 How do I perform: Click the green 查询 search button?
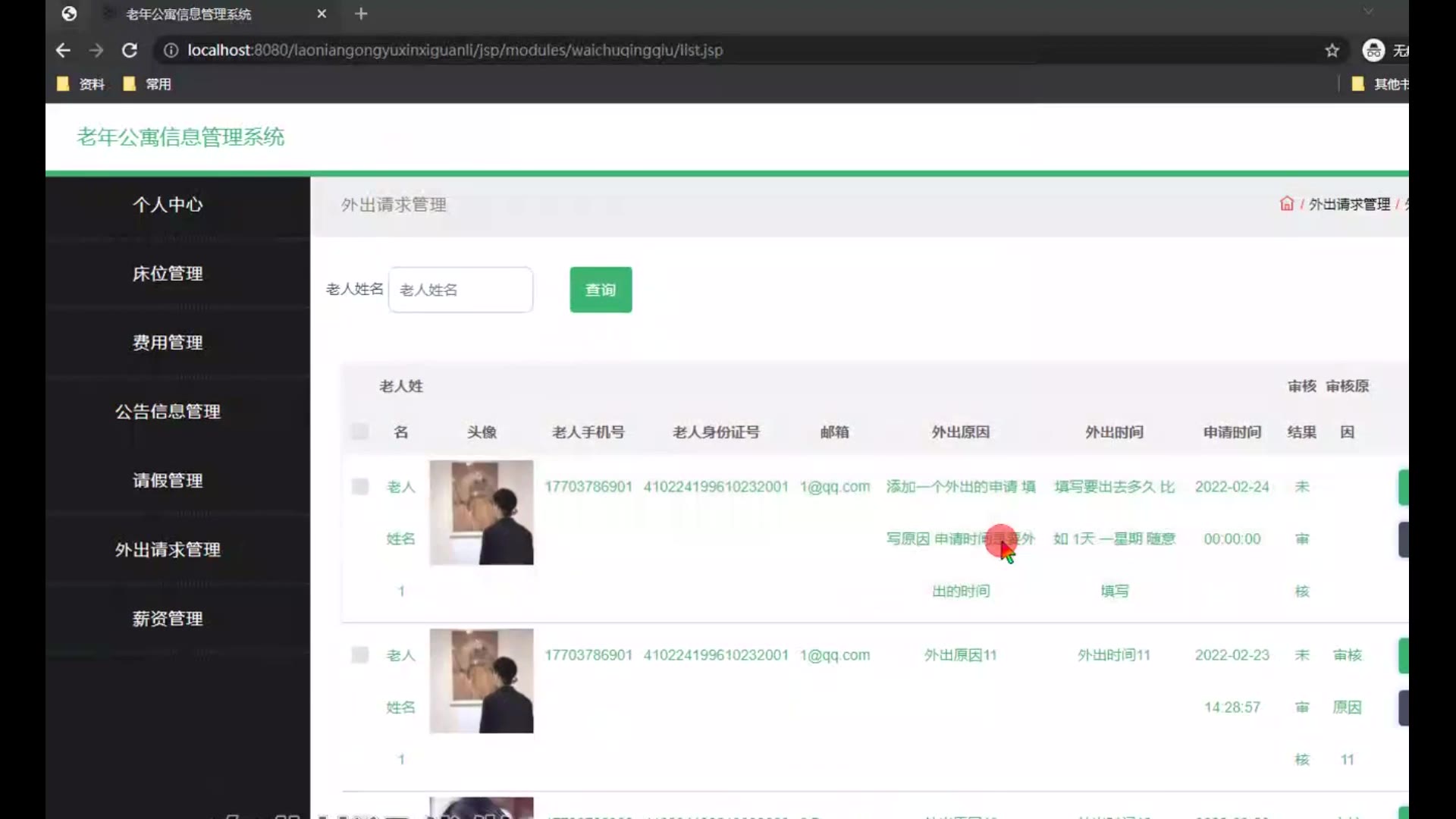click(601, 290)
